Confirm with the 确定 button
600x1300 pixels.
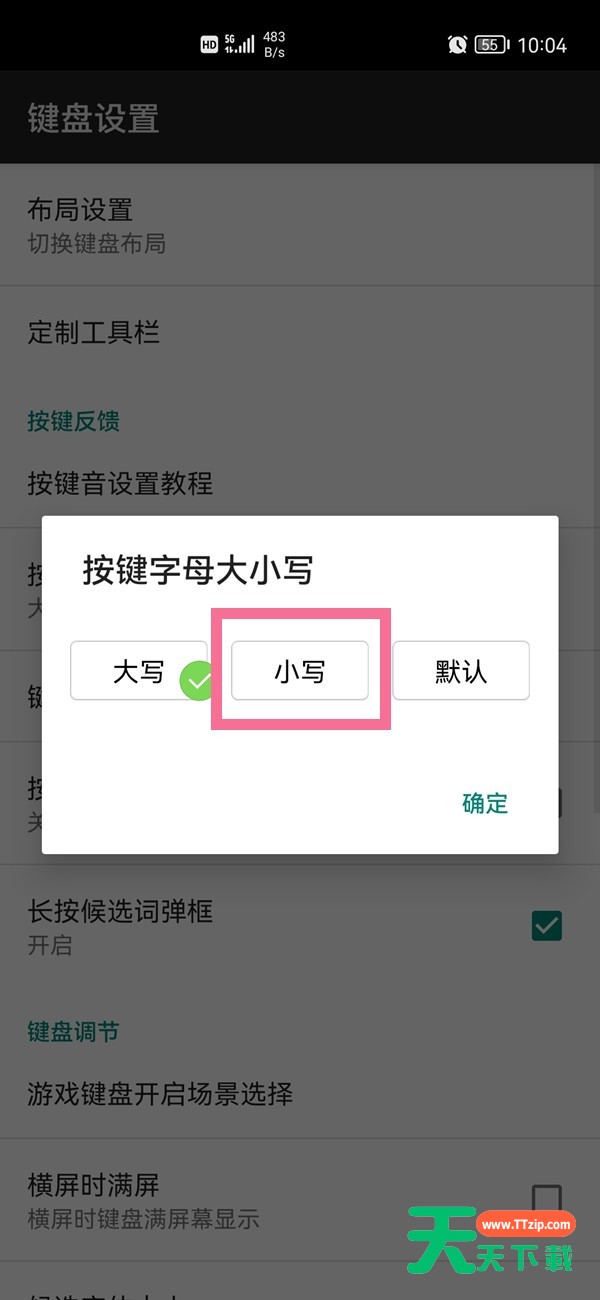tap(485, 803)
